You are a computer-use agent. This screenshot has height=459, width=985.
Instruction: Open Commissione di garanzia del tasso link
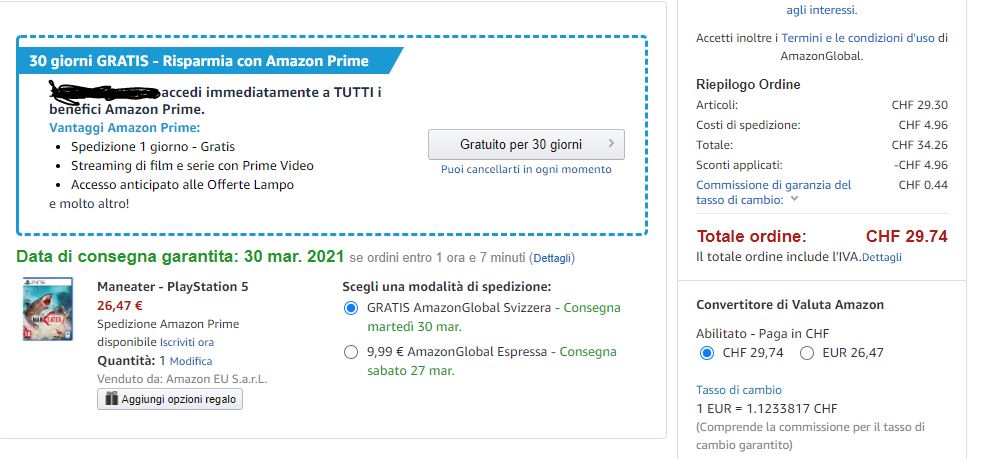(773, 185)
